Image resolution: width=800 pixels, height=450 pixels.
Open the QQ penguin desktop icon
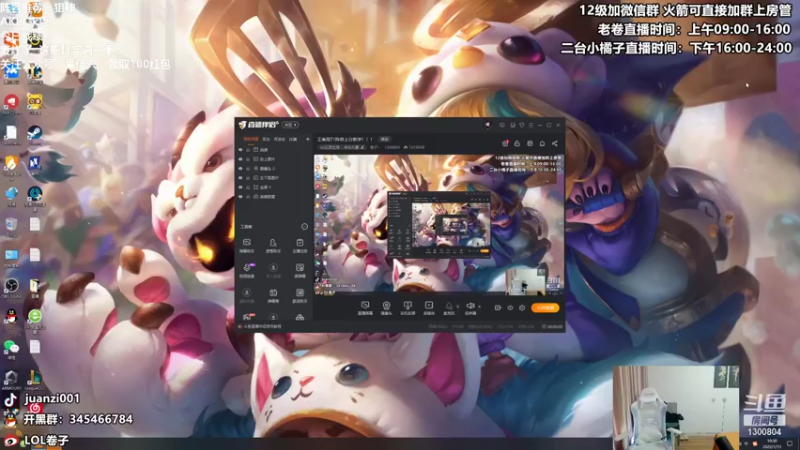pos(11,318)
